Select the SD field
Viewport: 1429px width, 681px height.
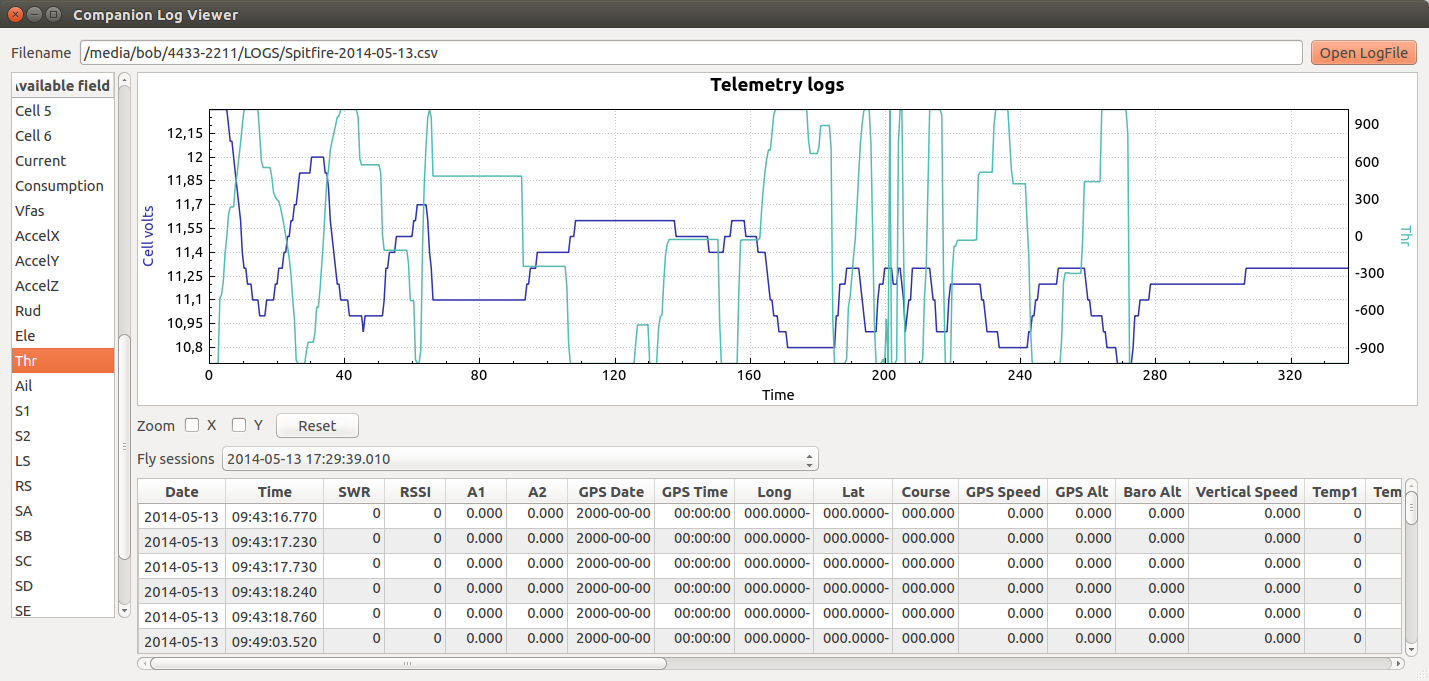(63, 585)
